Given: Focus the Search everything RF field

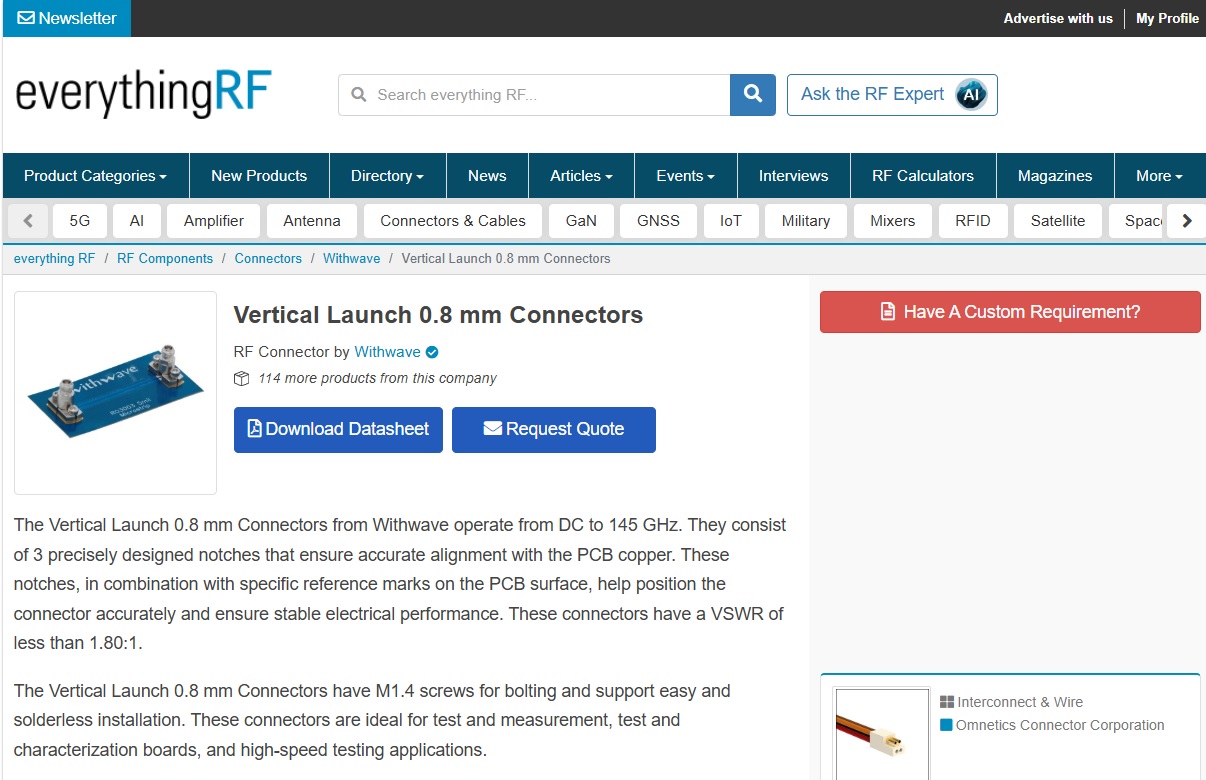Looking at the screenshot, I should click(535, 95).
